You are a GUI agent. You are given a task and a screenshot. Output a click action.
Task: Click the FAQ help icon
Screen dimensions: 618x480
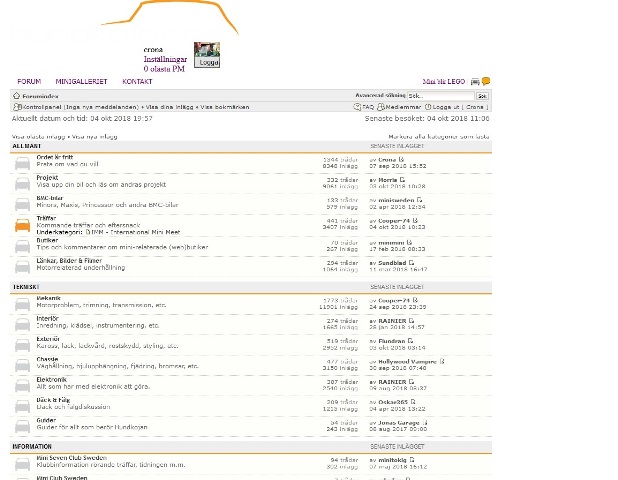(x=357, y=107)
